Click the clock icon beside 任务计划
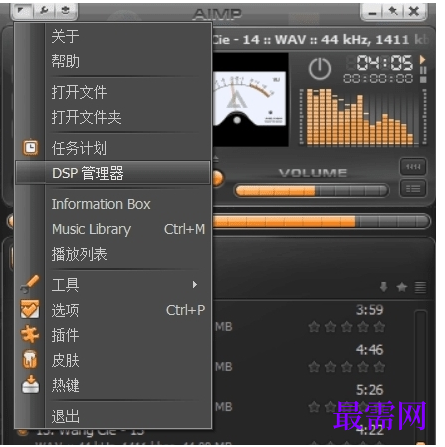 point(30,147)
